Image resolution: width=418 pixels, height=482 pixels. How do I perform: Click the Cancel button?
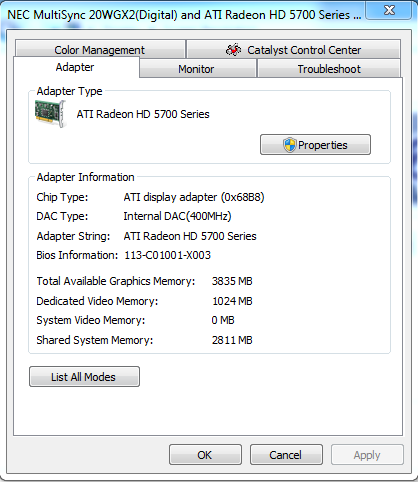pyautogui.click(x=286, y=455)
